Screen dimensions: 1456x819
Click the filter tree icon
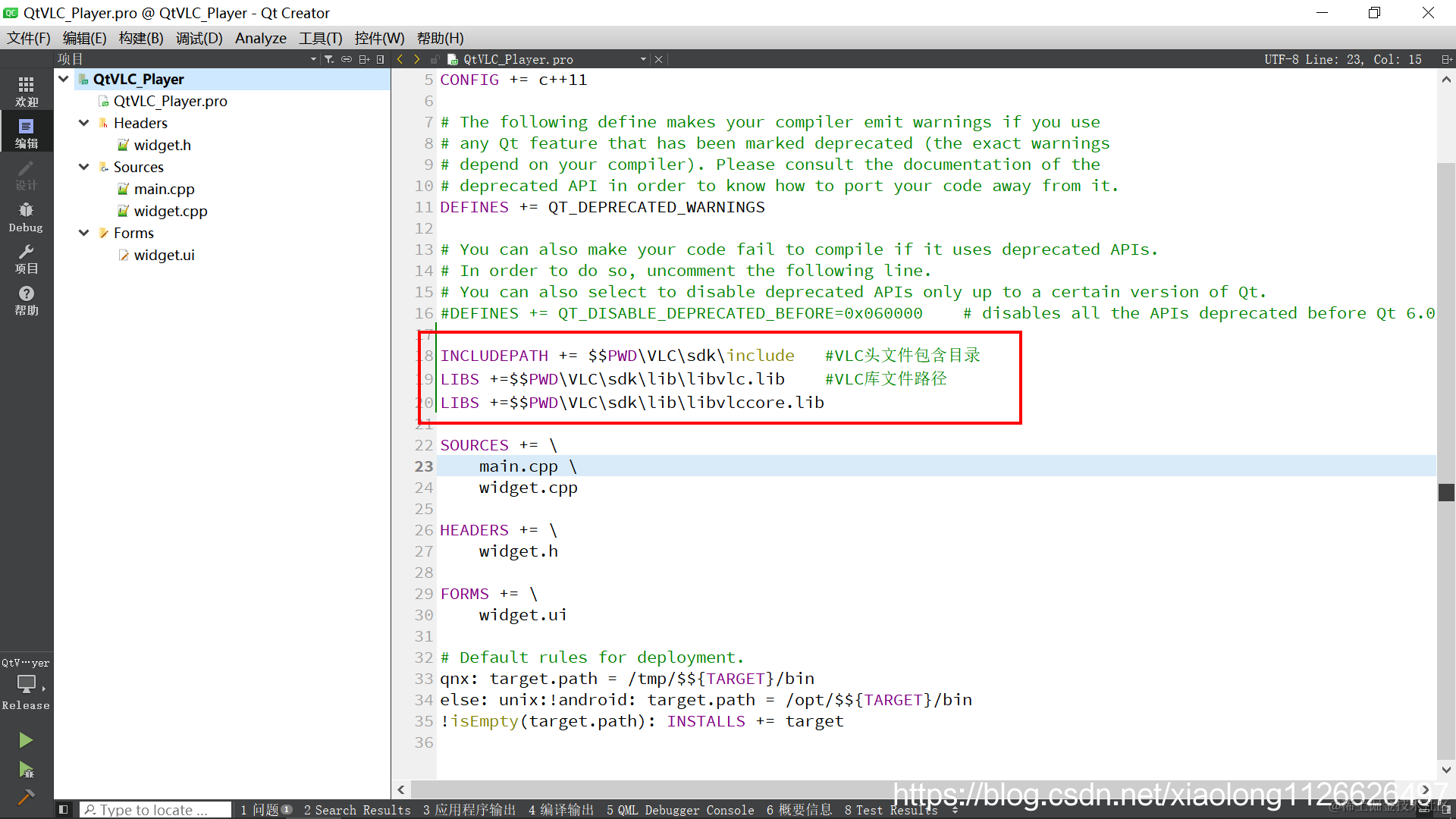point(329,59)
